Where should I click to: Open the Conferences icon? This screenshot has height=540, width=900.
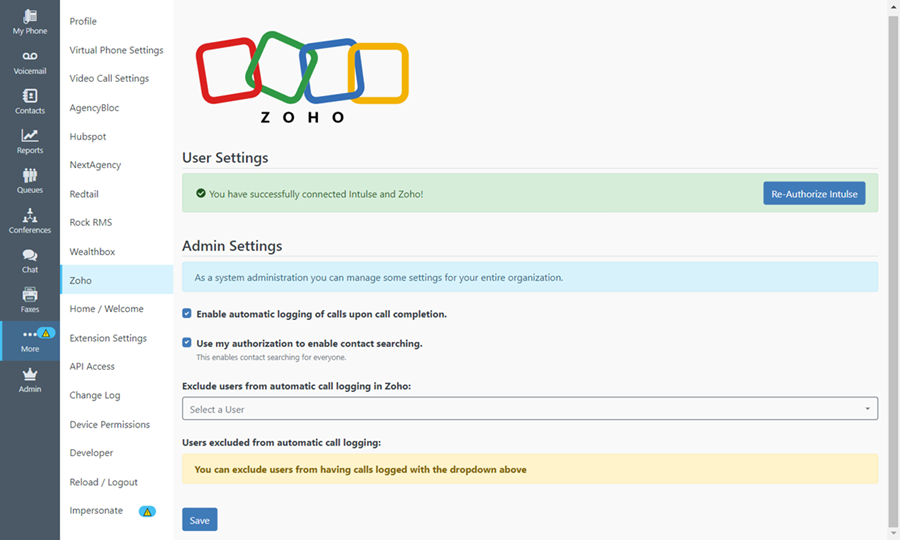(x=30, y=215)
